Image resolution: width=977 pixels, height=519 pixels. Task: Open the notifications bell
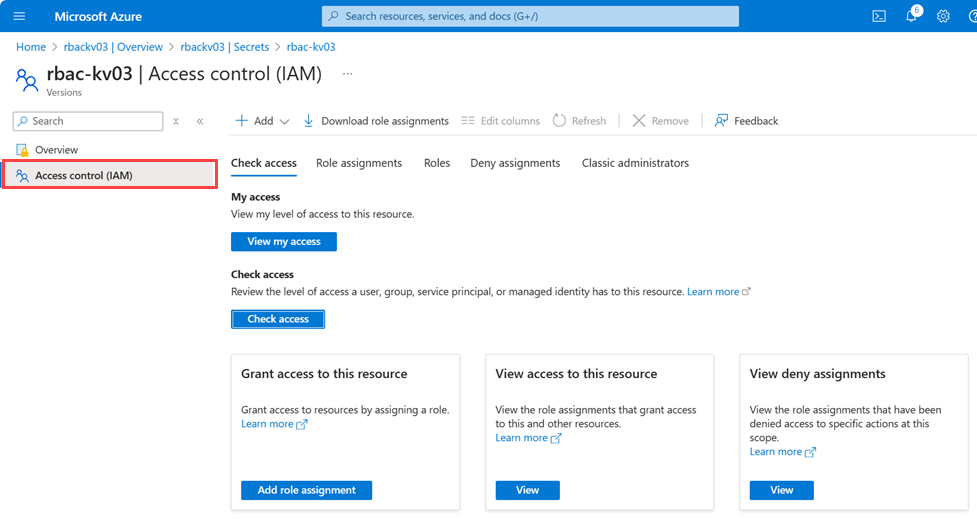point(912,16)
